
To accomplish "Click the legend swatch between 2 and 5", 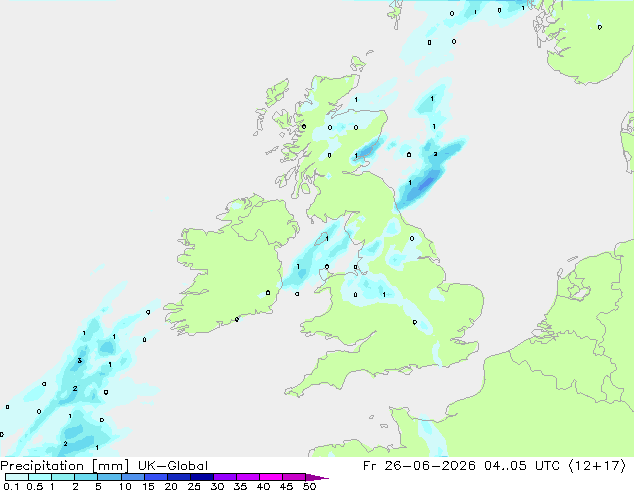I will (86, 477).
